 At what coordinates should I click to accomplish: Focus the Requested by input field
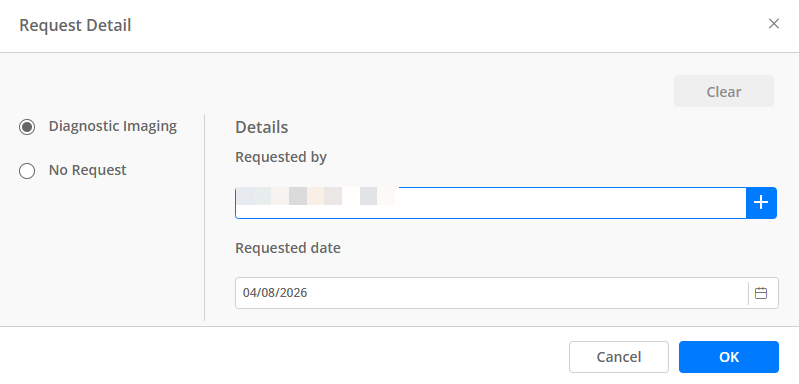491,203
